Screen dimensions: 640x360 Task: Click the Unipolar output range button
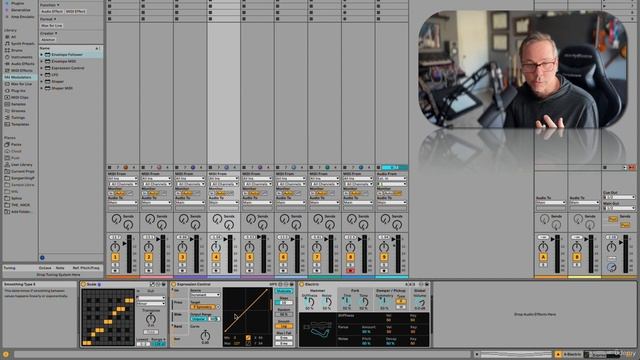point(199,319)
